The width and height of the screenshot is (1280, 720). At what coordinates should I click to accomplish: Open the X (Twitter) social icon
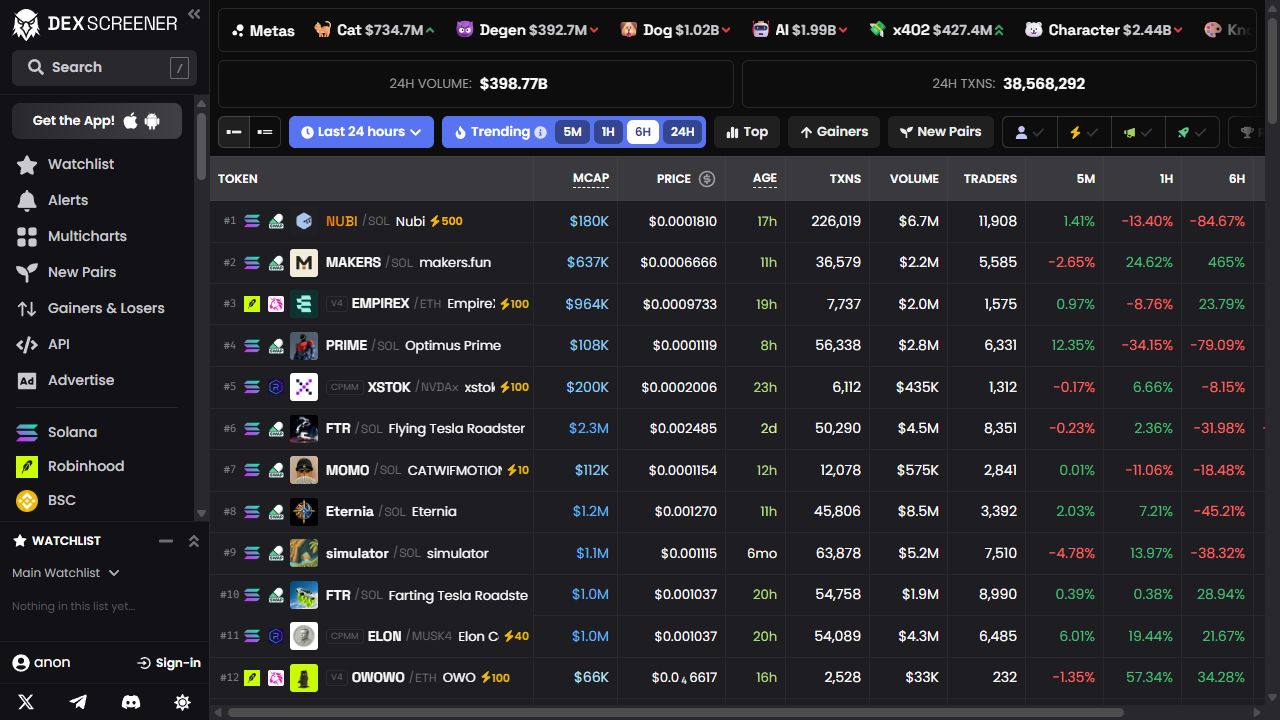tap(26, 702)
